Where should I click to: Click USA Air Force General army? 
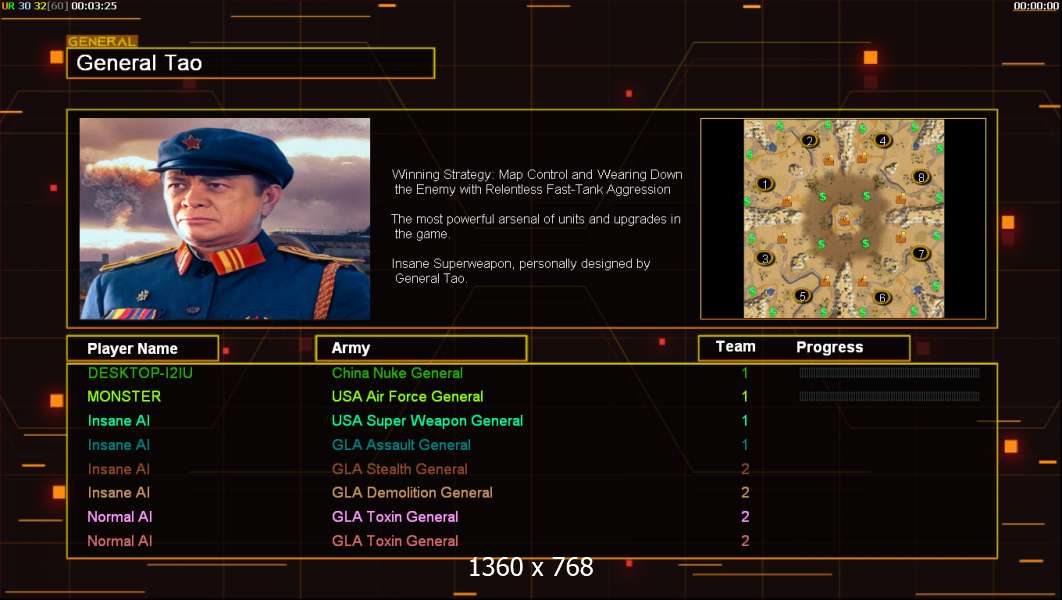pos(407,397)
